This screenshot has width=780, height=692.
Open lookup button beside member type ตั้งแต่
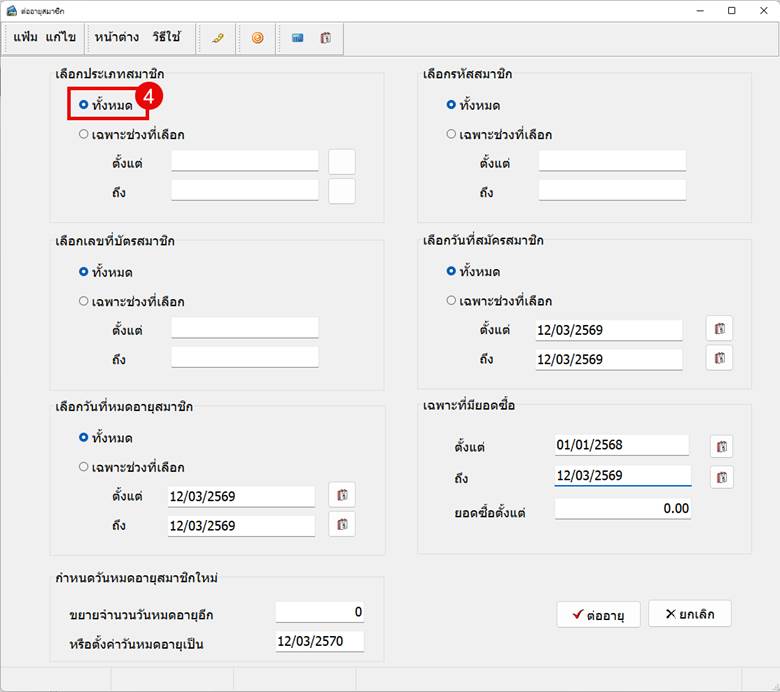(342, 162)
